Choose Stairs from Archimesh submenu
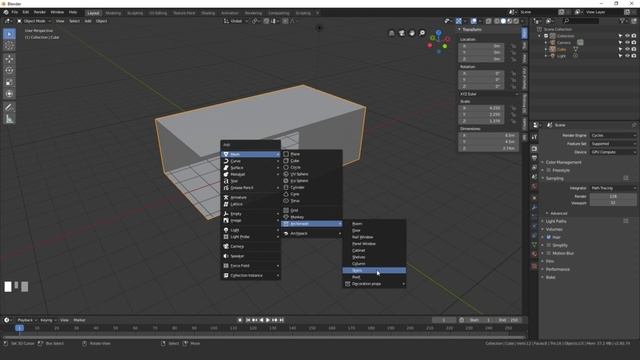 click(x=374, y=271)
